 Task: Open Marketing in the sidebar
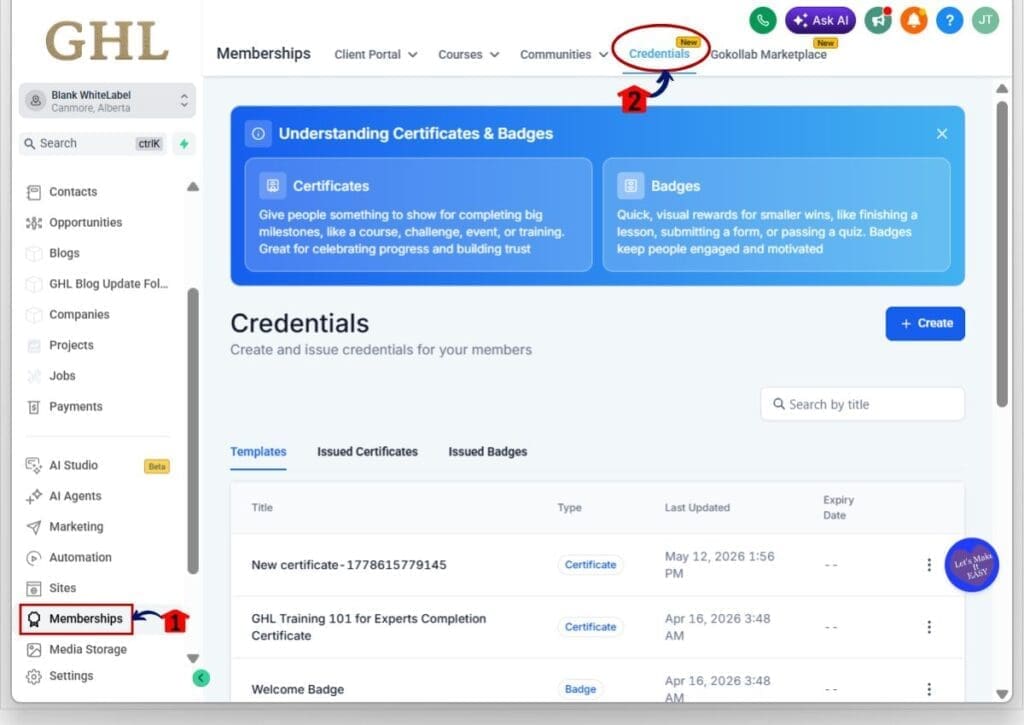(x=76, y=526)
